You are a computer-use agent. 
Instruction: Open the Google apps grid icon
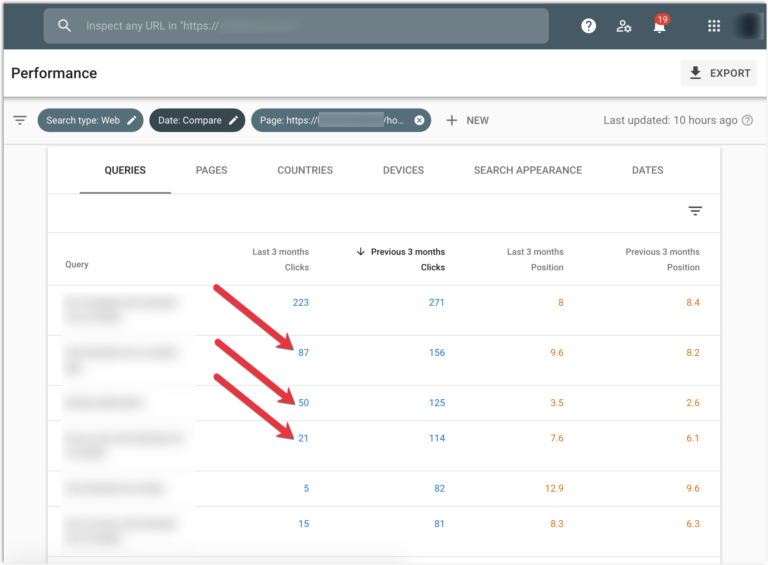(x=714, y=26)
